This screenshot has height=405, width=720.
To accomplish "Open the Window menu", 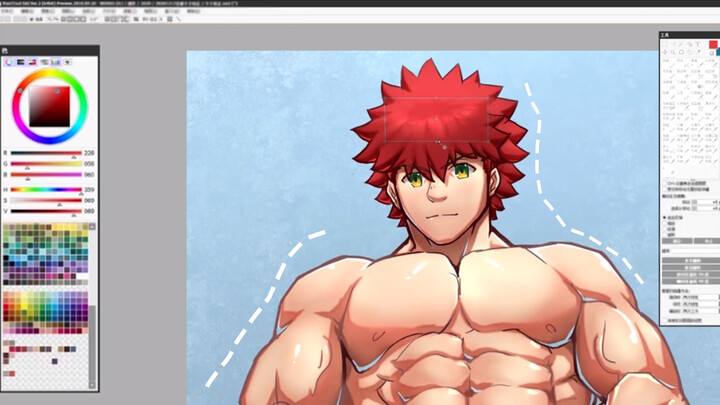I will [x=172, y=11].
